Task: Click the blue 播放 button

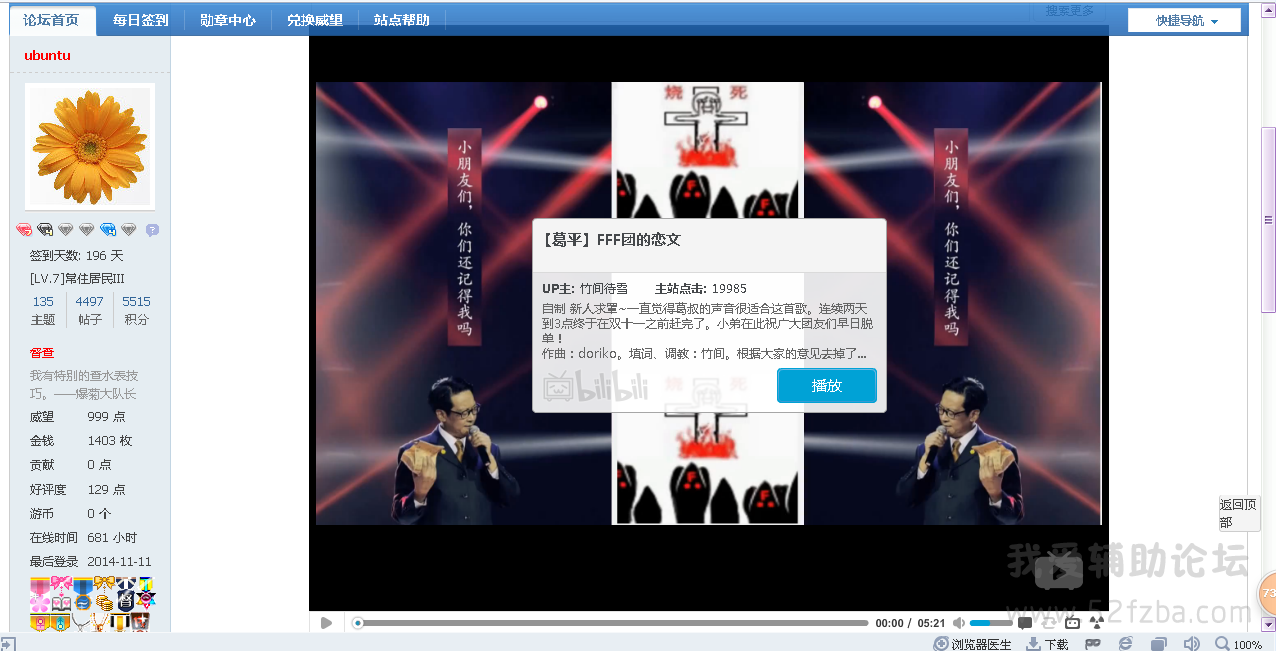Action: 827,386
